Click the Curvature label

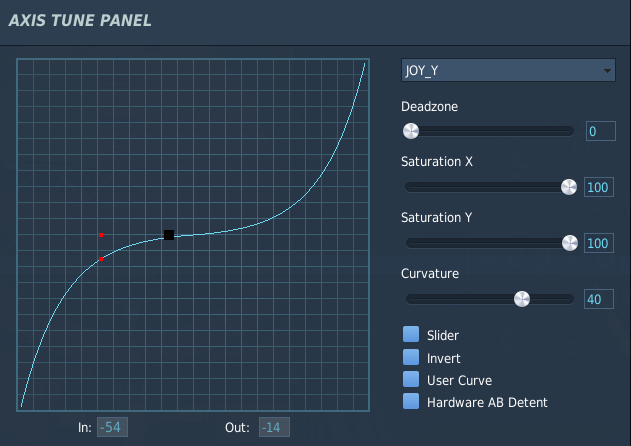[x=430, y=274]
